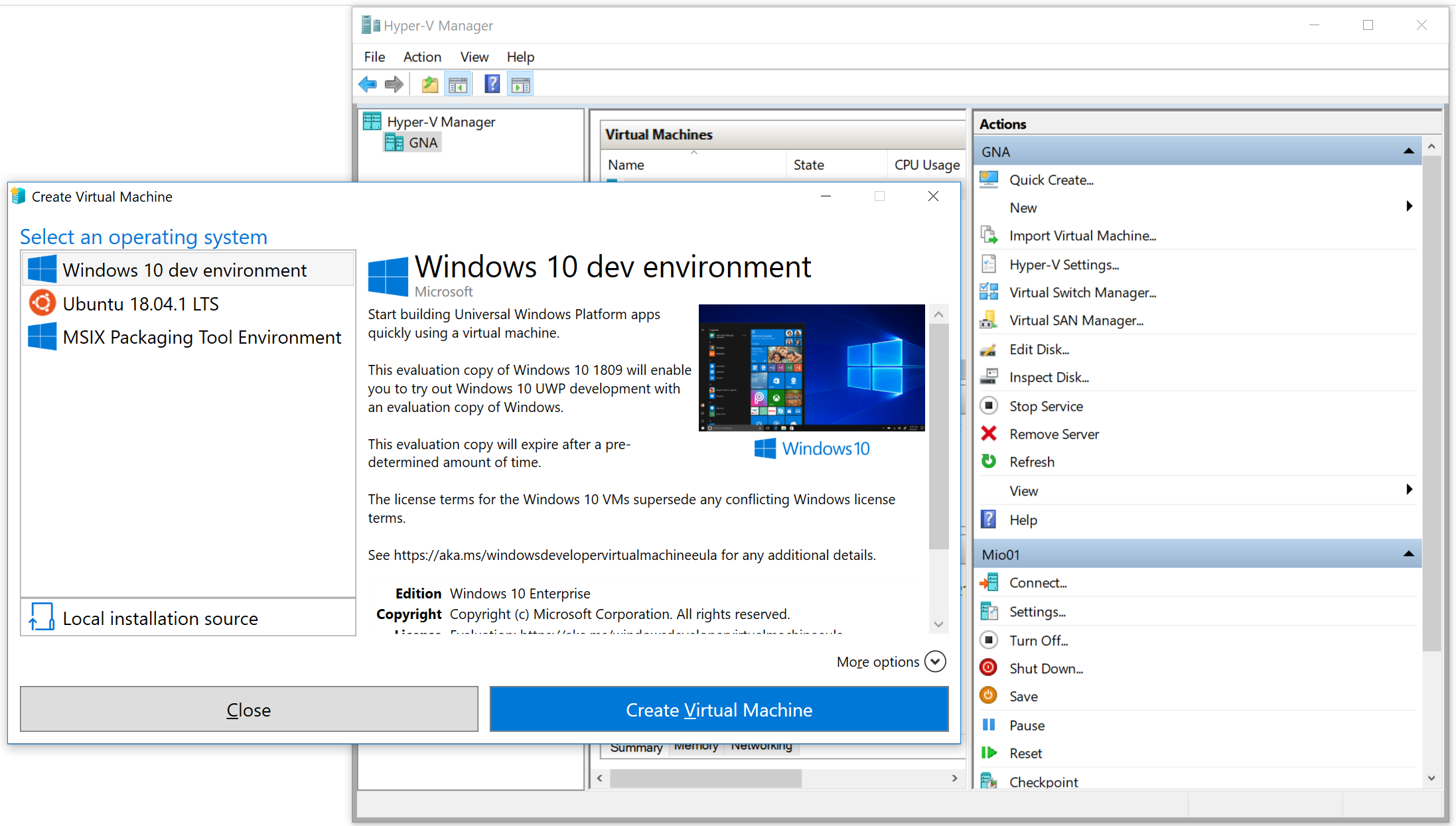Click Quick Create... in the Actions pane
The height and width of the screenshot is (826, 1456).
click(x=1051, y=180)
